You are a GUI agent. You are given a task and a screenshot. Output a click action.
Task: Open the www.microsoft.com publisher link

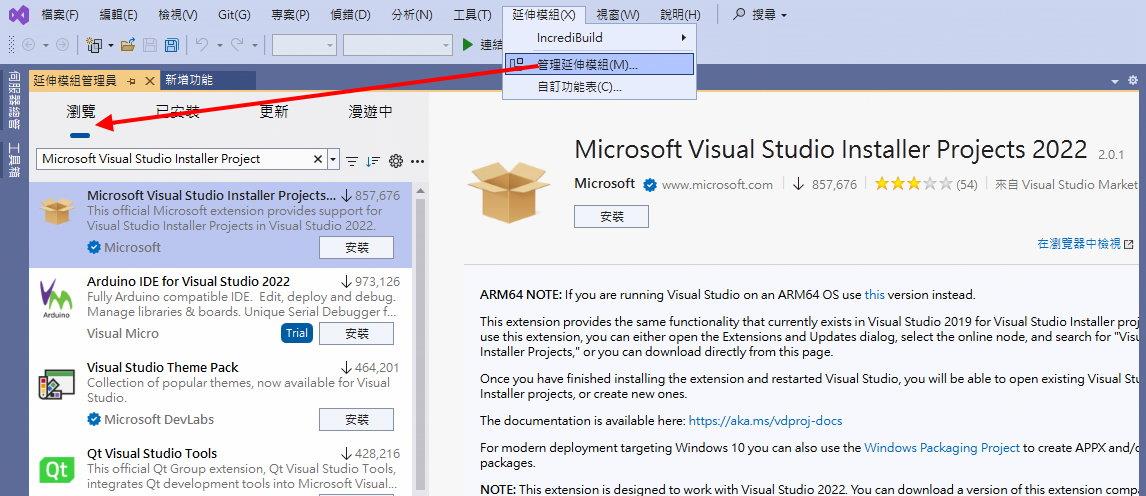(x=717, y=185)
